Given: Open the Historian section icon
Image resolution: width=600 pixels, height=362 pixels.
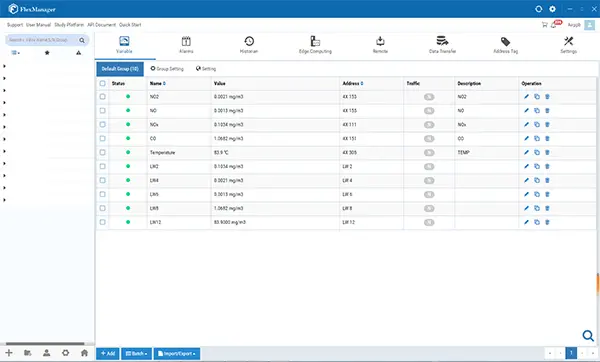Looking at the screenshot, I should [249, 41].
